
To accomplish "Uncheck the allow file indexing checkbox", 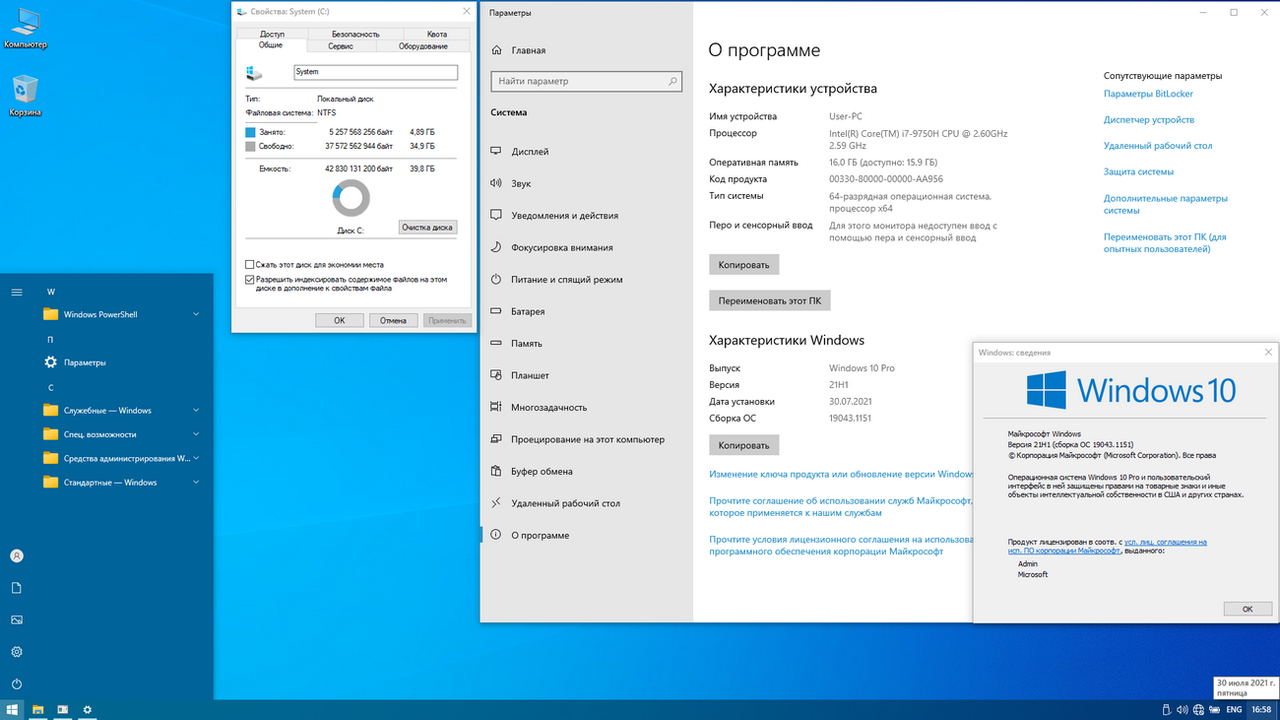I will click(x=250, y=280).
